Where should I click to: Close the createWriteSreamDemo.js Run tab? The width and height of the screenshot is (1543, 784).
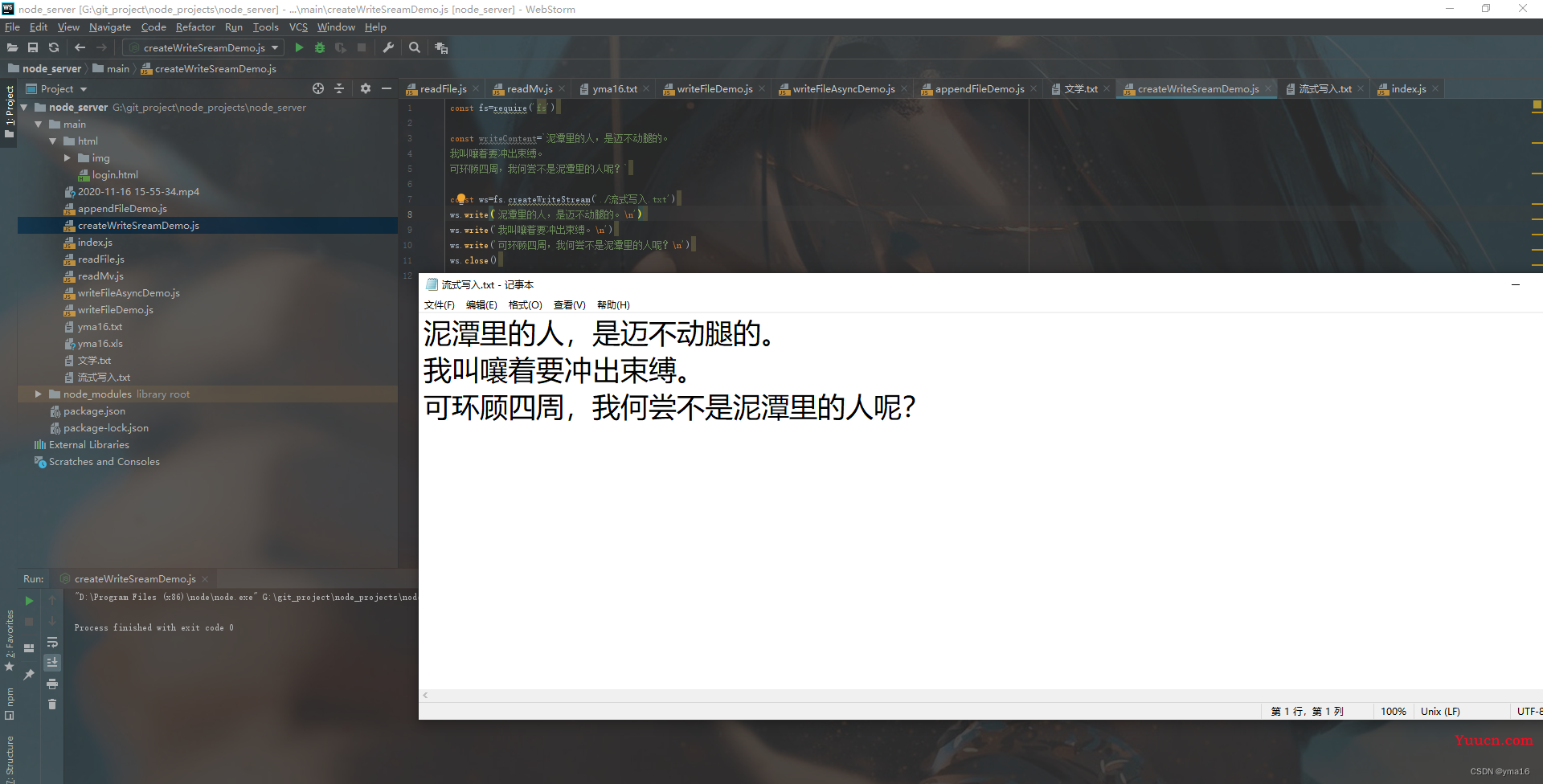[x=205, y=579]
